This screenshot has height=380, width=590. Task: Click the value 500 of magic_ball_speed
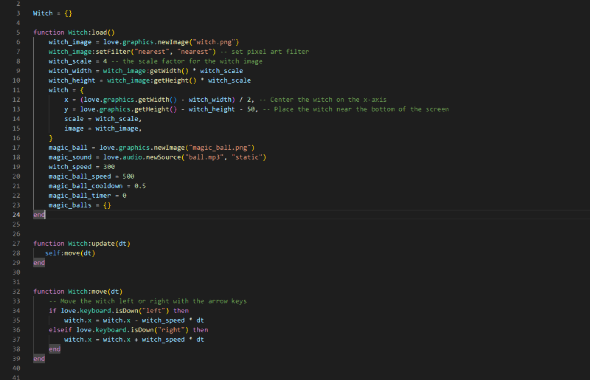[128, 176]
